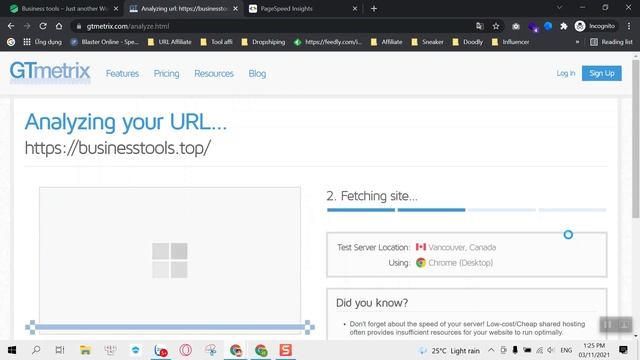Viewport: 640px width, 360px height.
Task: Click the Fetching site progress bar
Action: pos(467,210)
